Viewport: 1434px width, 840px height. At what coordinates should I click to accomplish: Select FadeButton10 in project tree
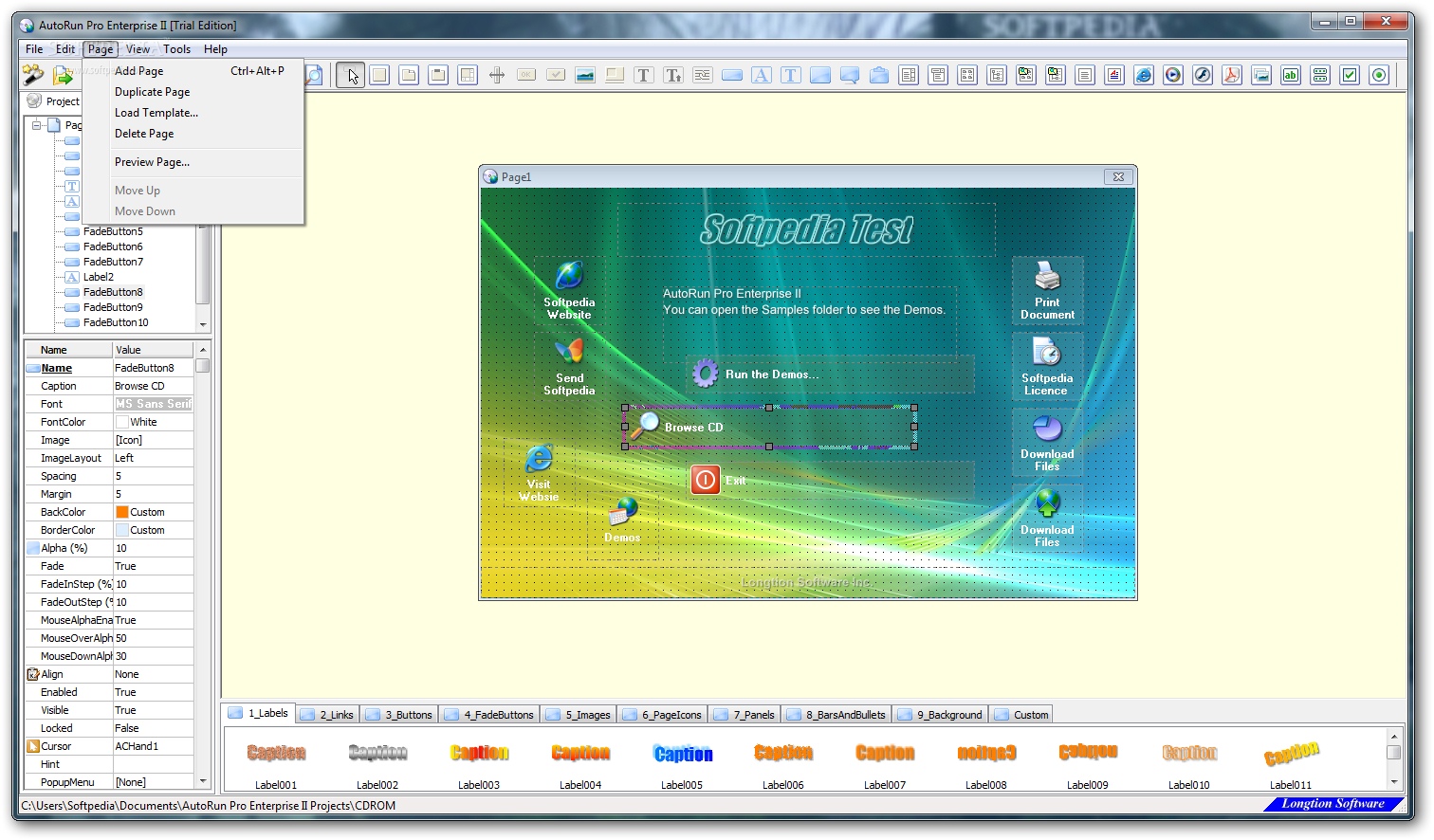[116, 322]
